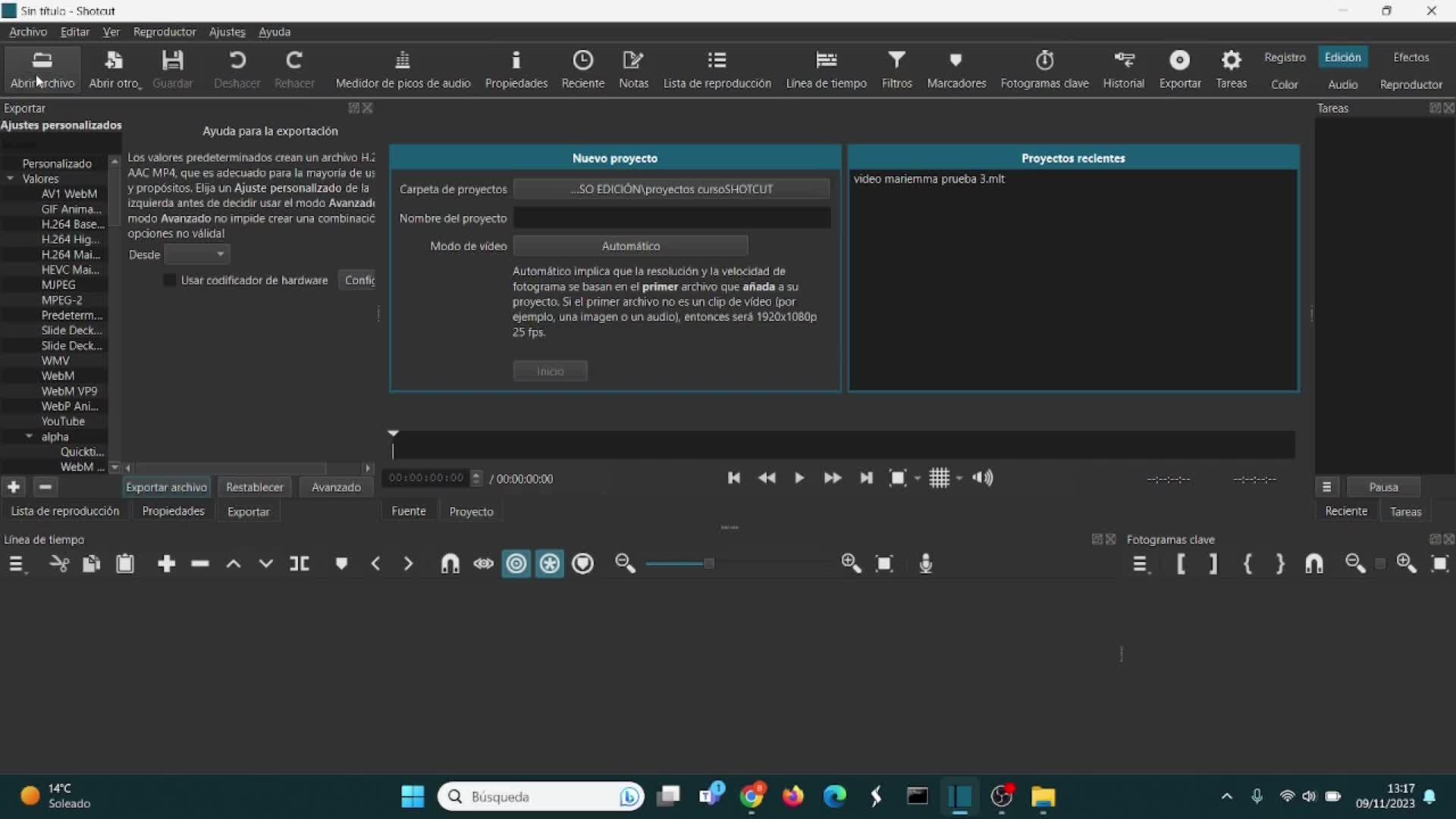1456x819 pixels.
Task: Click the Exportar toolbar icon
Action: click(1179, 61)
